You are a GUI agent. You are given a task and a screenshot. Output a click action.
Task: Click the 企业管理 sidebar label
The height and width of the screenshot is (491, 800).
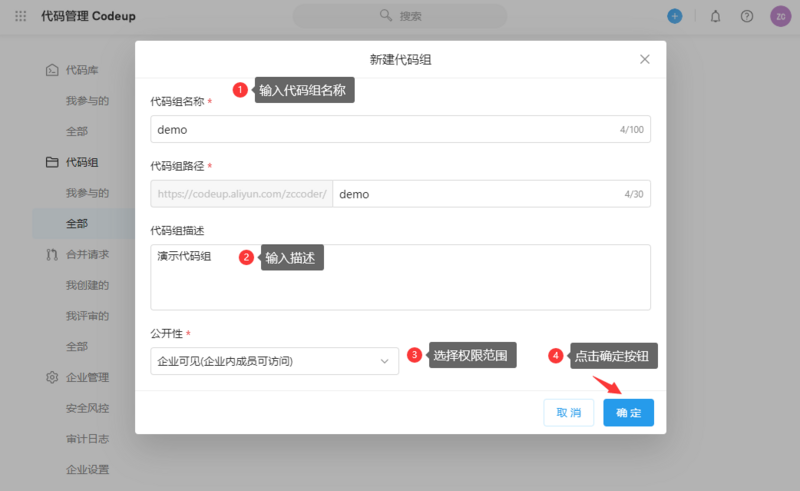(87, 377)
